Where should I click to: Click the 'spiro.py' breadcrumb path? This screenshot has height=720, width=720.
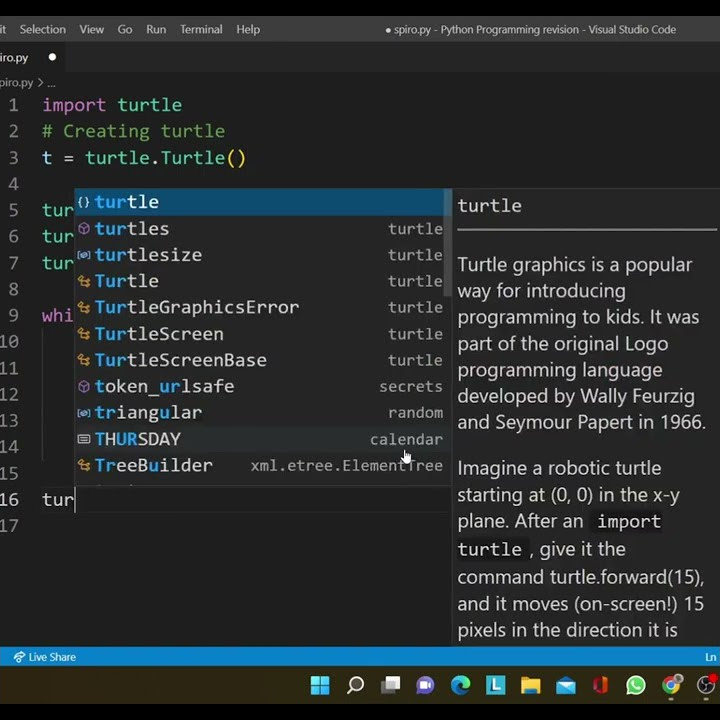pyautogui.click(x=17, y=83)
